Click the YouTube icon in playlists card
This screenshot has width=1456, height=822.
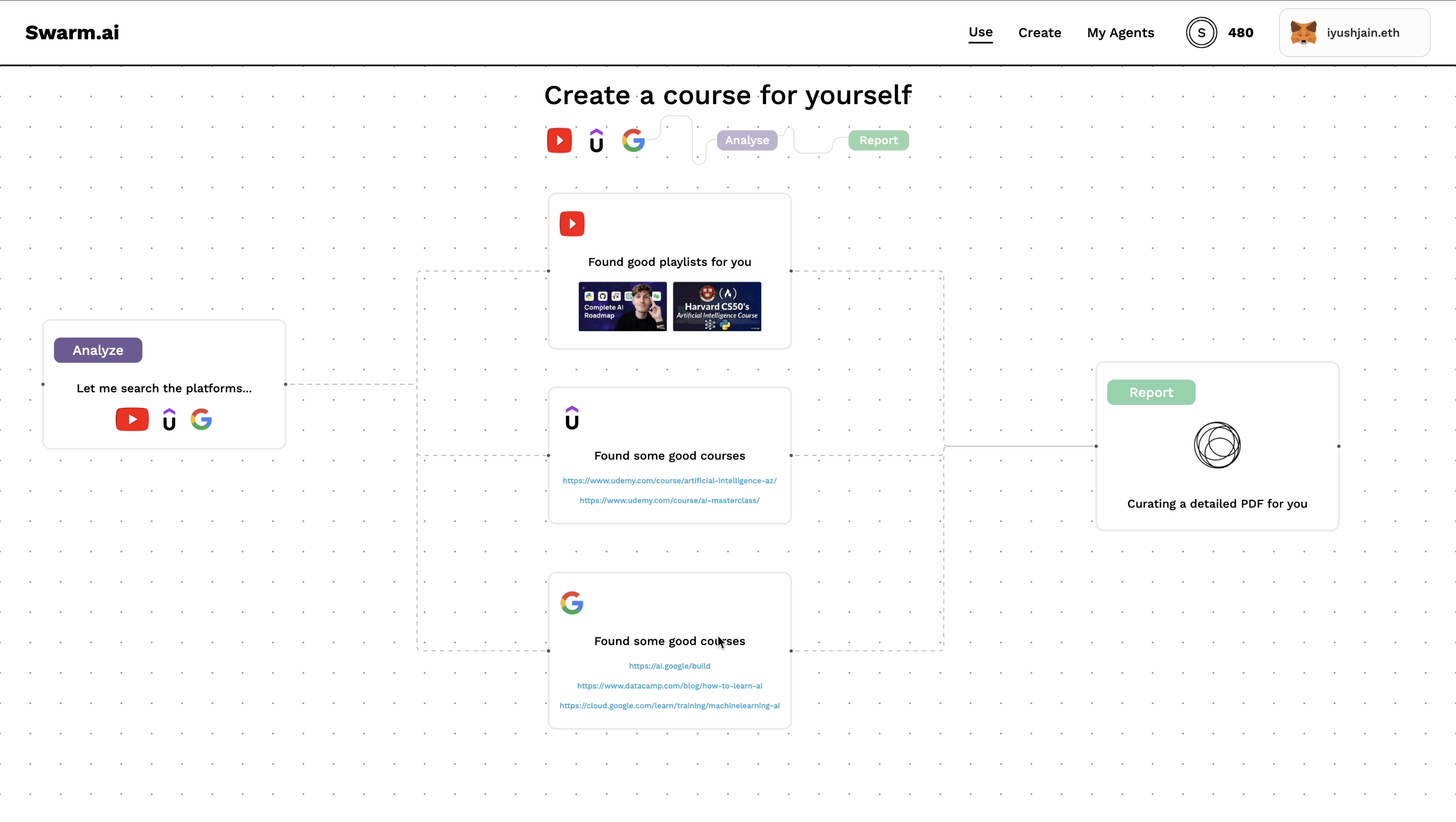tap(571, 224)
